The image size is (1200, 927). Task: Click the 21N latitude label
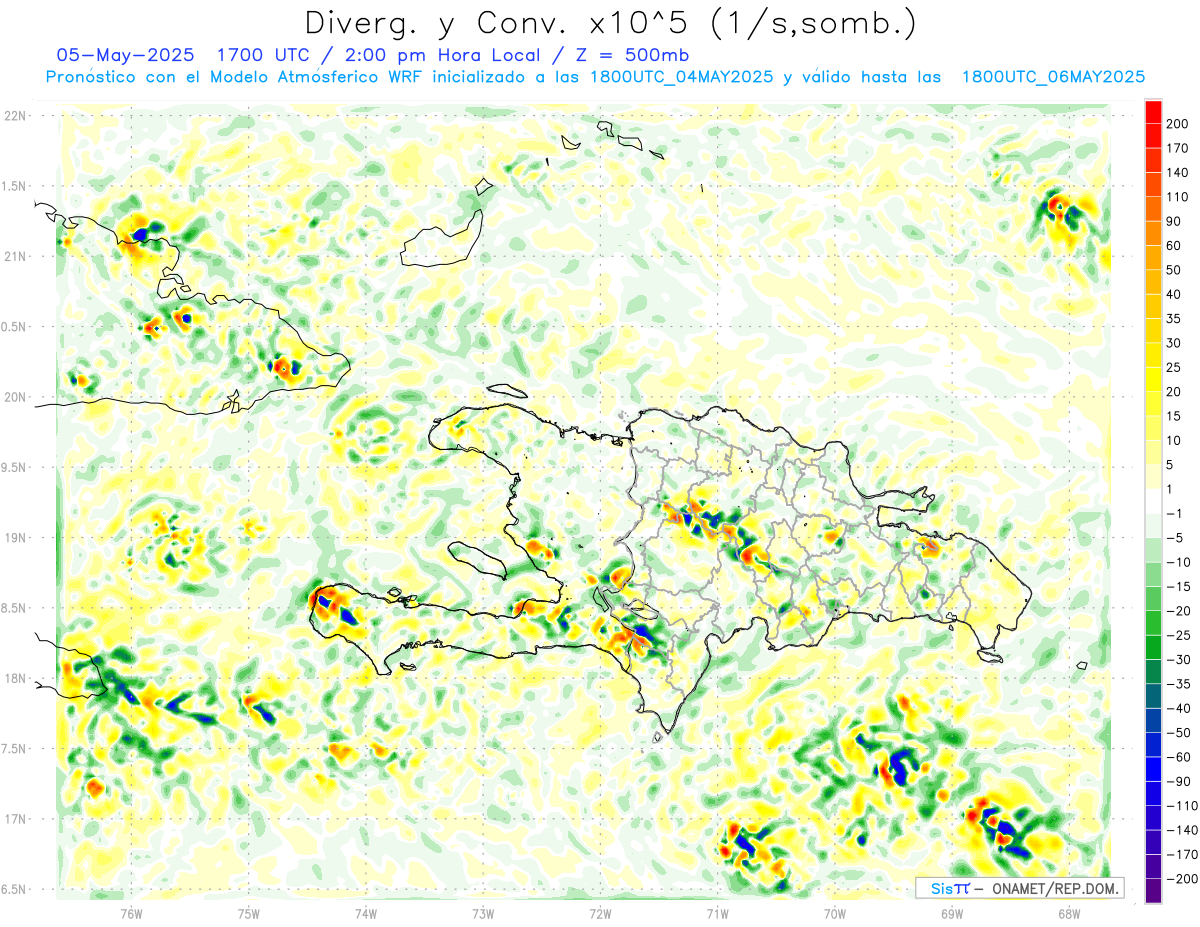coord(15,256)
